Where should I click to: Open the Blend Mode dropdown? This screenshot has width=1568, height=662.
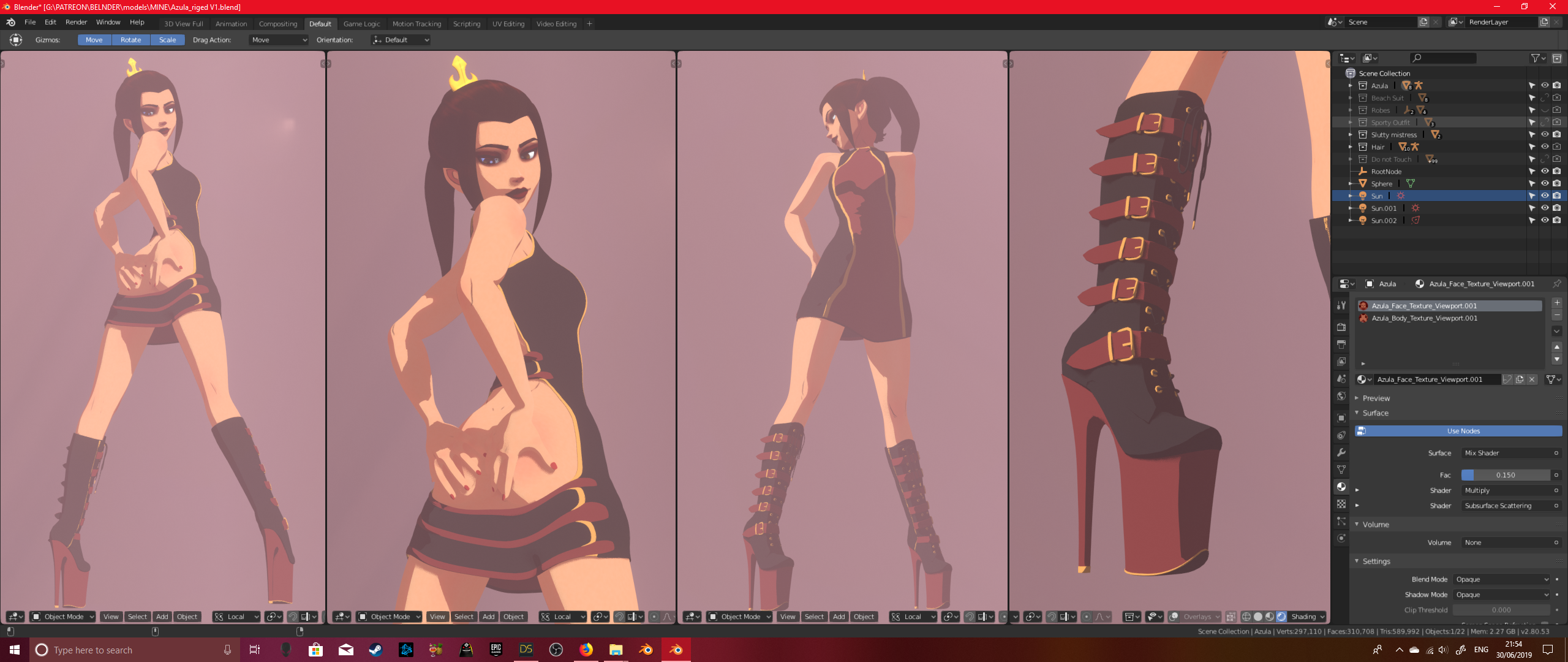pos(1502,579)
